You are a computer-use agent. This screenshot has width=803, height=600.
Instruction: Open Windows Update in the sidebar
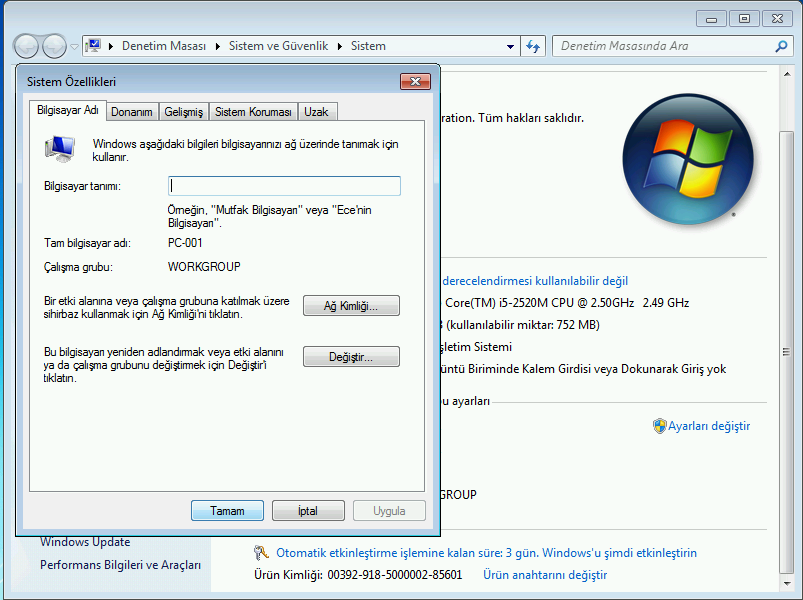(x=85, y=542)
